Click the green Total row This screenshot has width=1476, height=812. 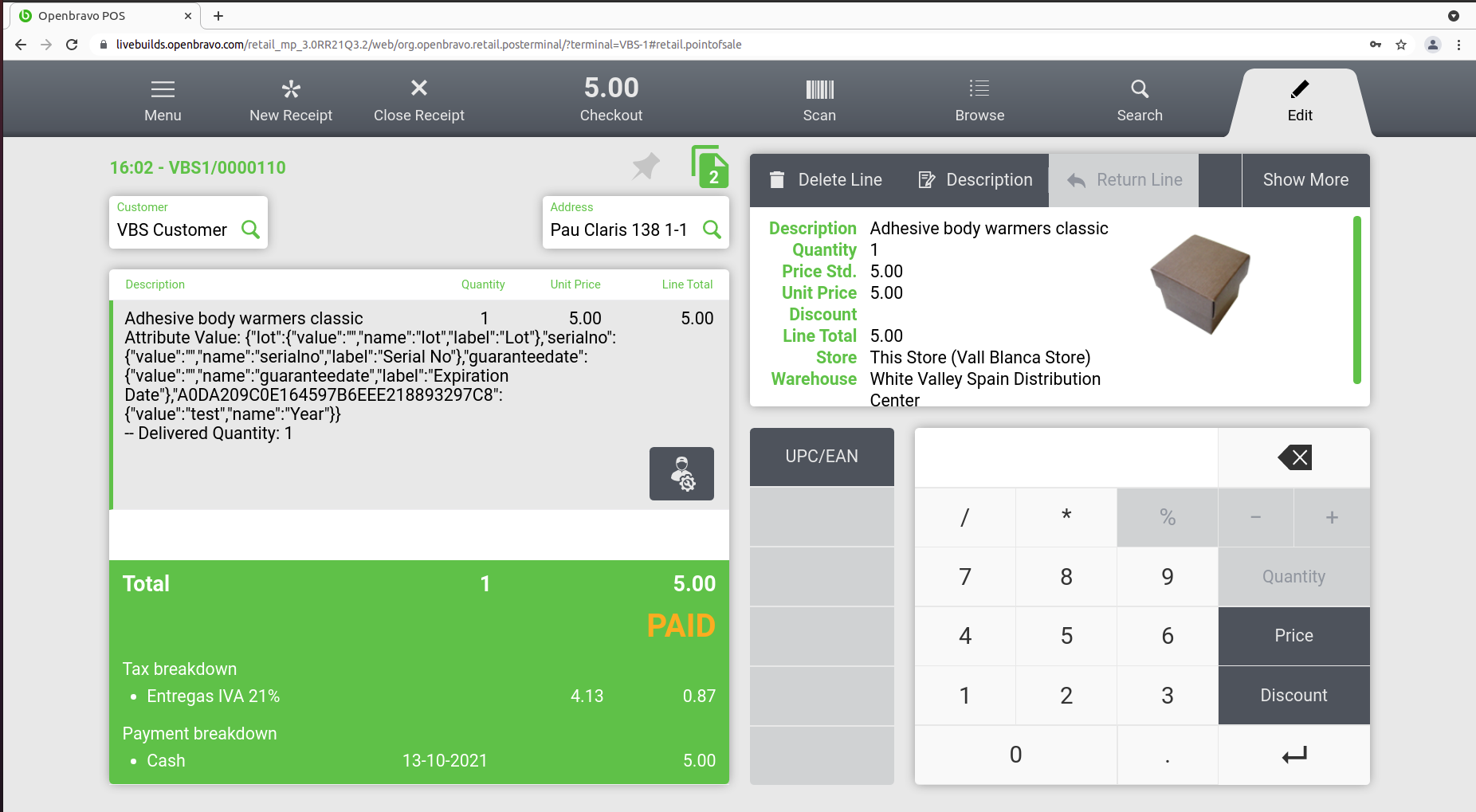point(419,583)
